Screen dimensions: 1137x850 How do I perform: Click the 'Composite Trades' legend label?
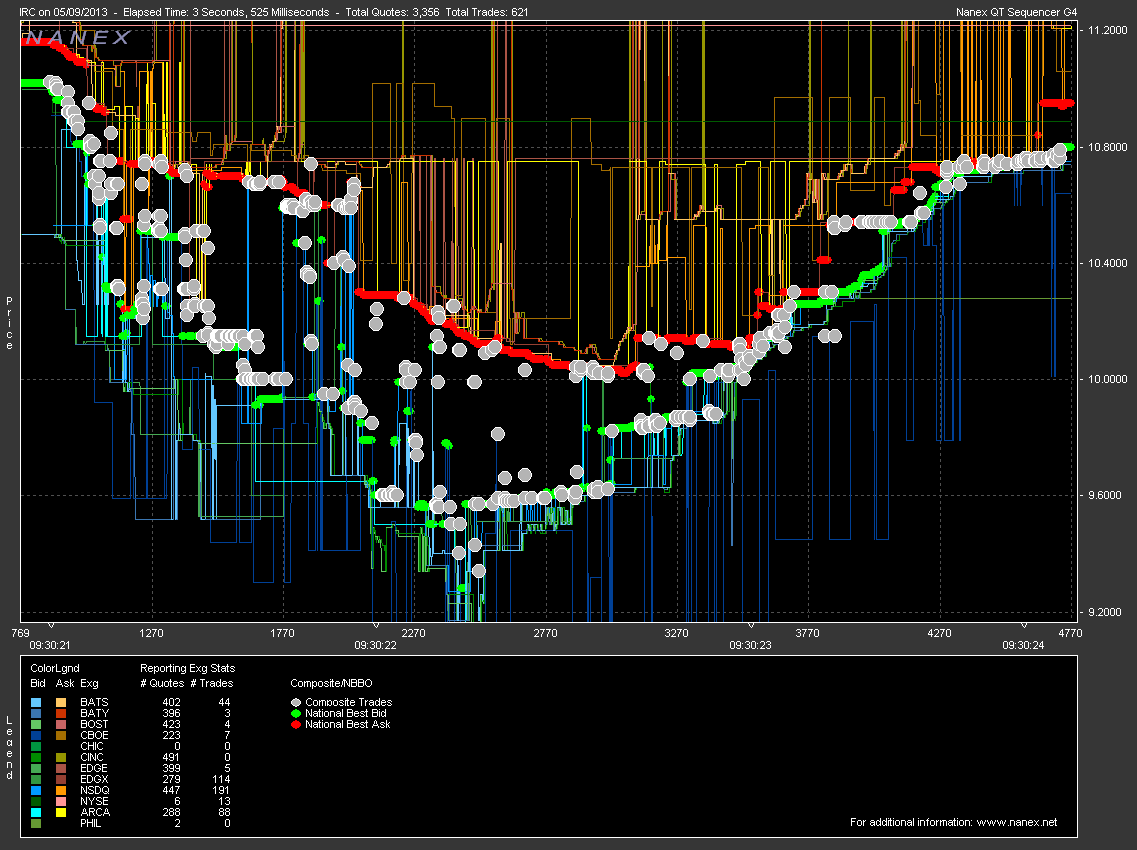[349, 702]
